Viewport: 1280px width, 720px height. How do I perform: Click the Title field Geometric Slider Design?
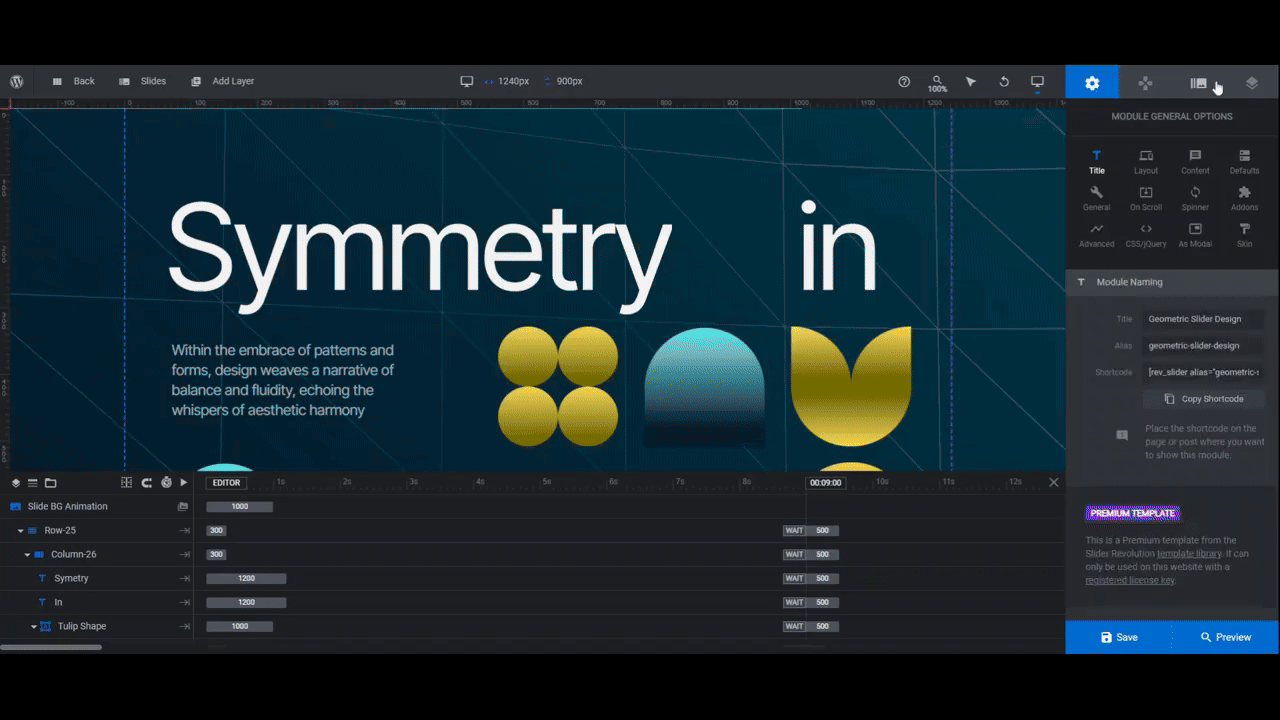(1203, 319)
